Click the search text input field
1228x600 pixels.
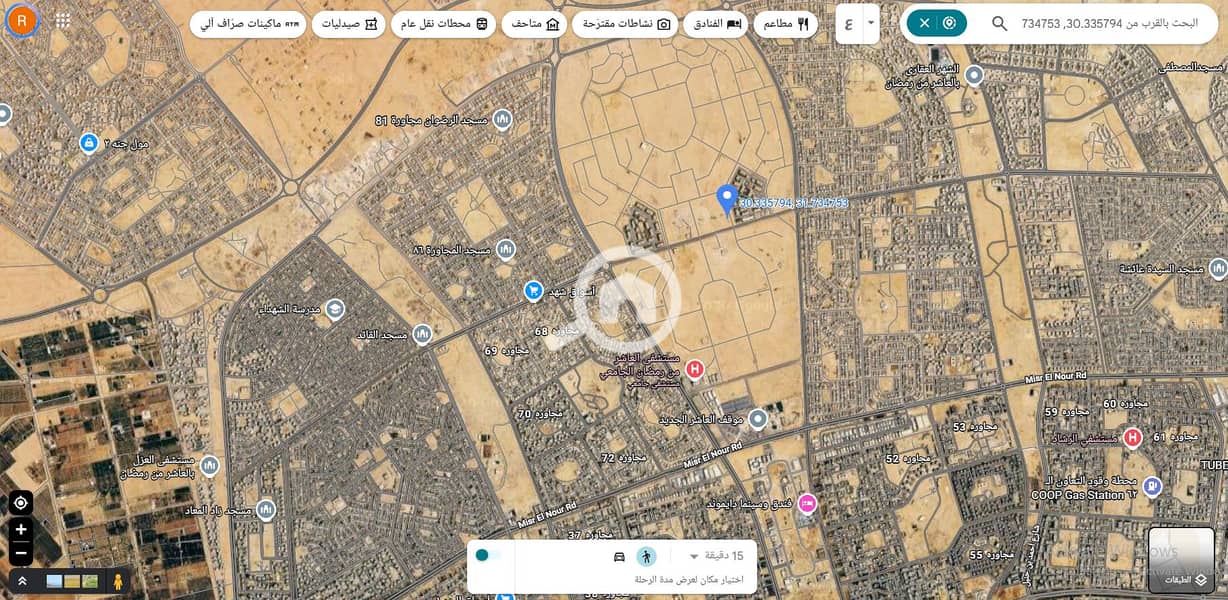click(x=1109, y=23)
